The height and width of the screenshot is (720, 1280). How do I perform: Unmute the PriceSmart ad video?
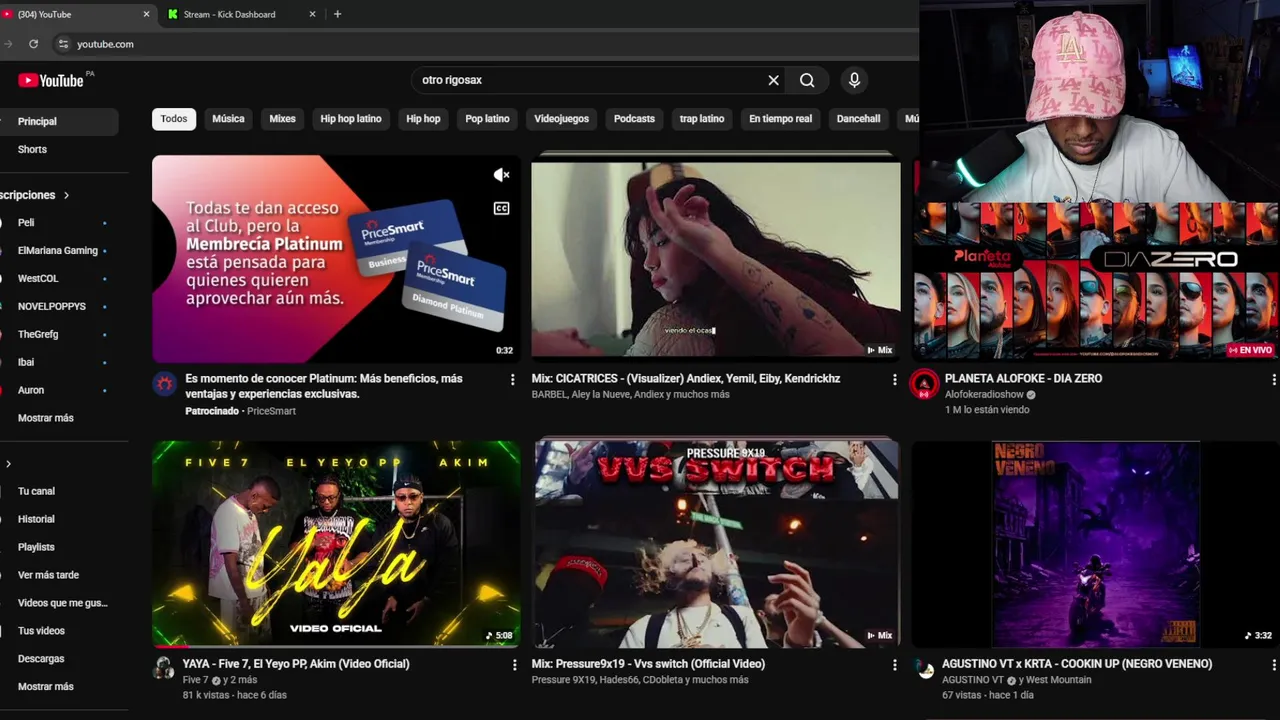pyautogui.click(x=501, y=175)
